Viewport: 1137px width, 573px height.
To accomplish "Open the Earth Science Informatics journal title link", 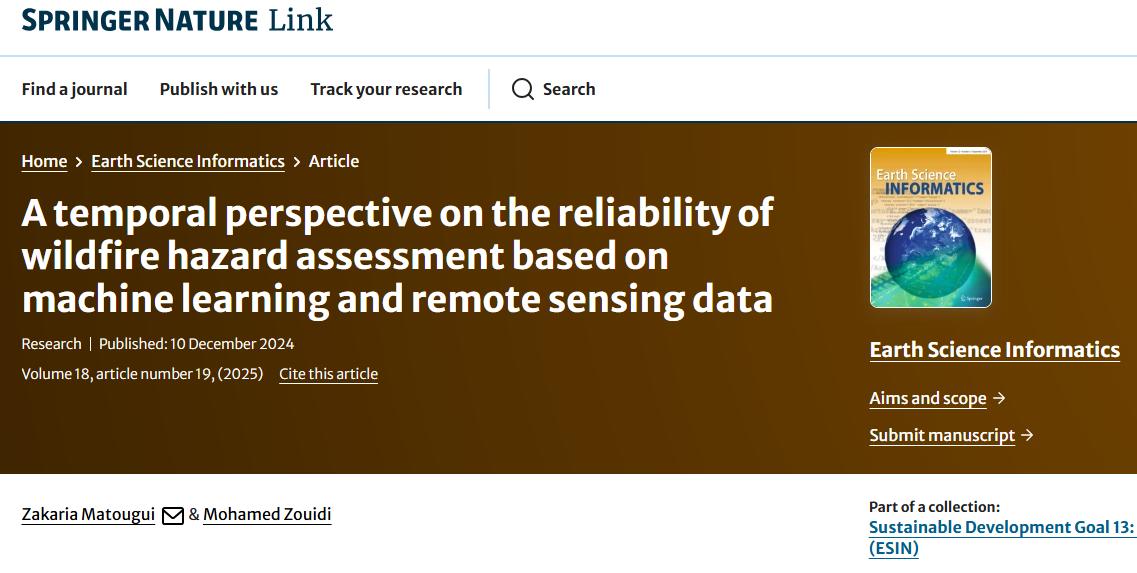I will pos(994,350).
